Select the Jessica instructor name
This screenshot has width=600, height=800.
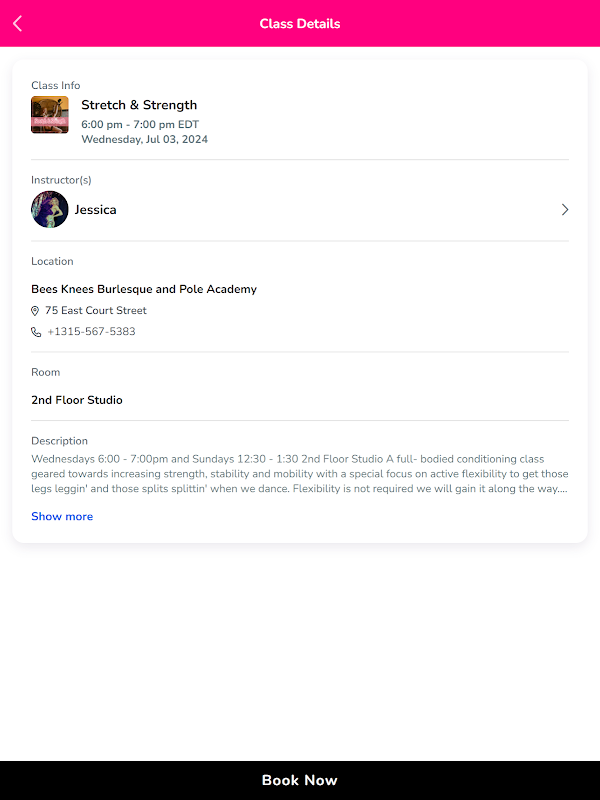coord(96,210)
